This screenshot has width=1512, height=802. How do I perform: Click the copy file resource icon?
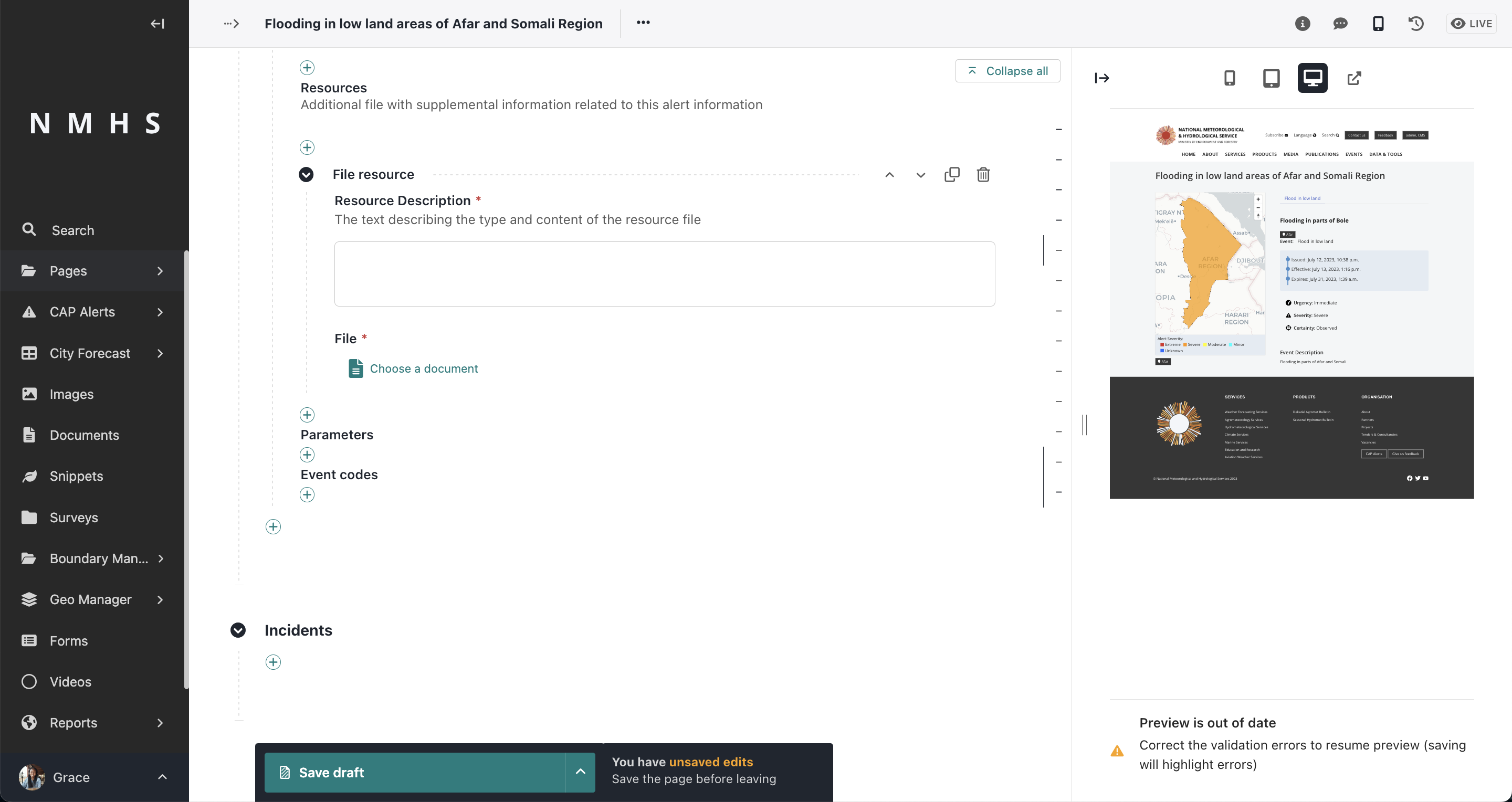coord(951,175)
